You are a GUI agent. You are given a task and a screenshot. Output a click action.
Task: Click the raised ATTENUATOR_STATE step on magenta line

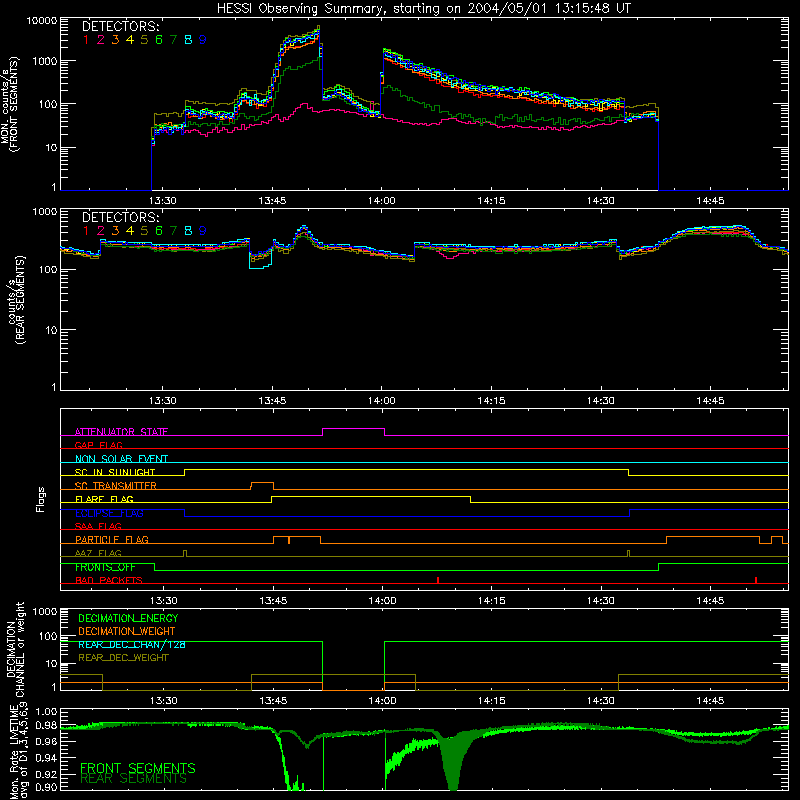point(354,429)
